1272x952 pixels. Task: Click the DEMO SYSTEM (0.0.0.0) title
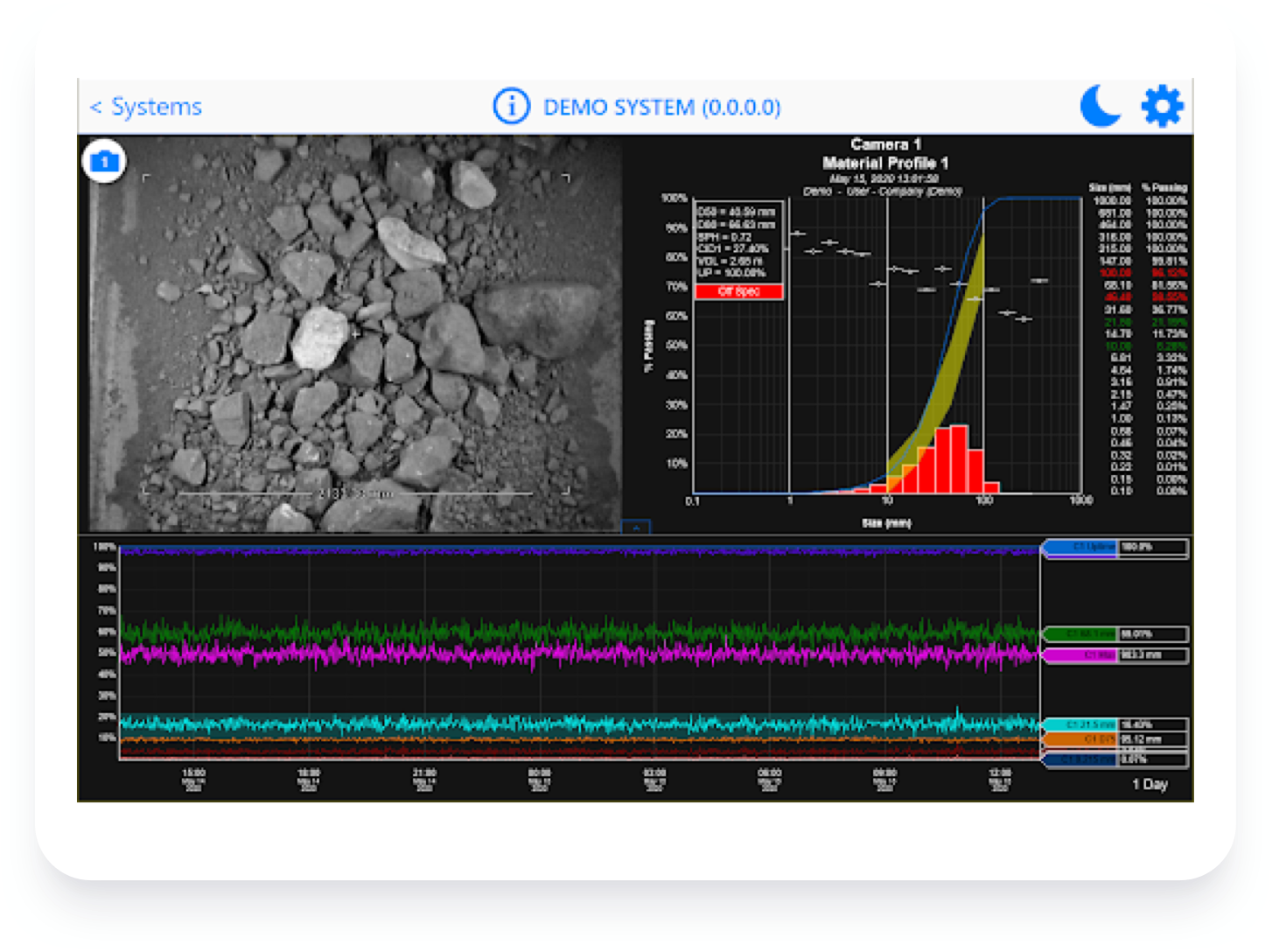coord(661,108)
